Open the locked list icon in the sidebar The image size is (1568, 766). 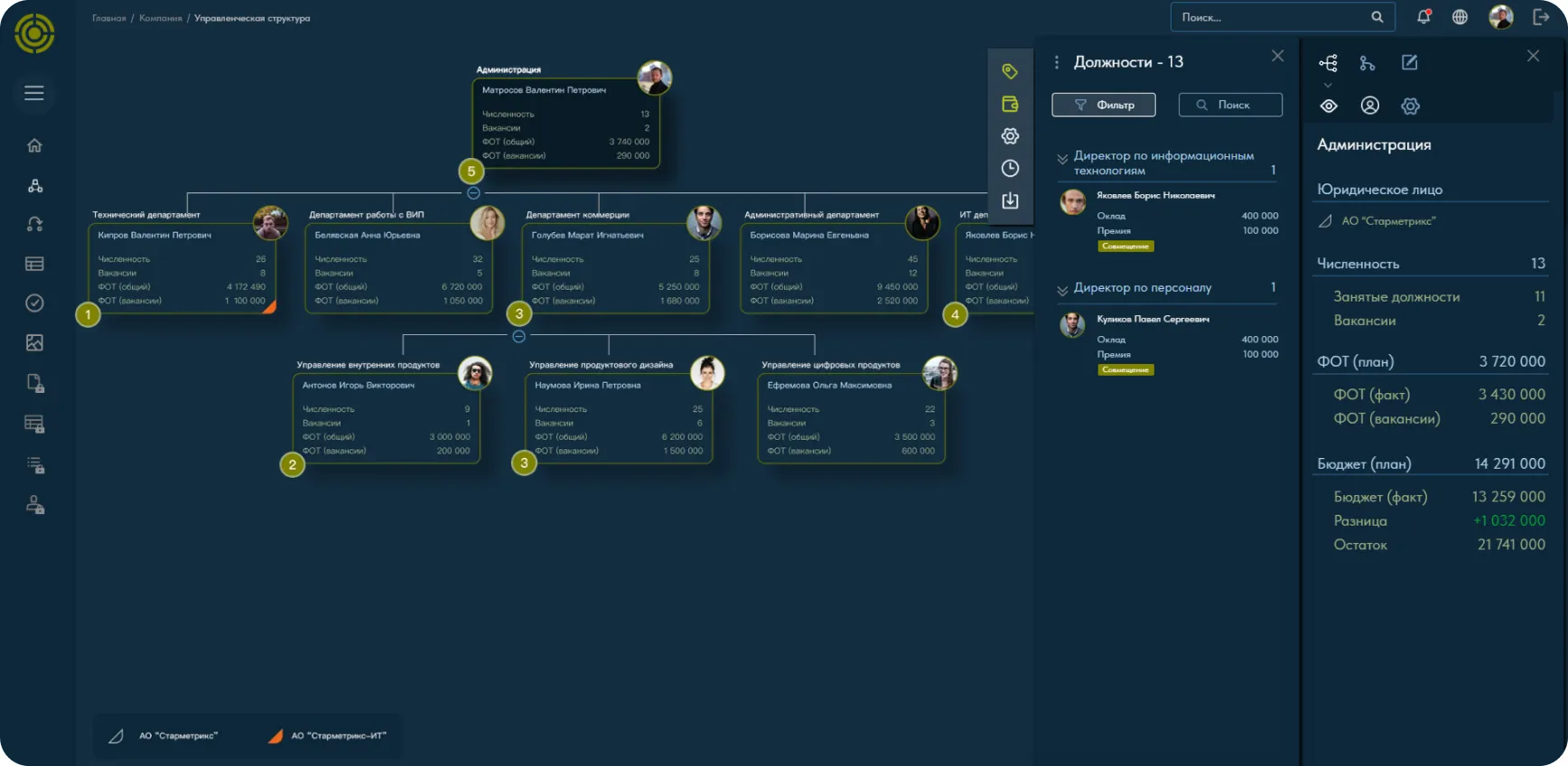coord(34,465)
